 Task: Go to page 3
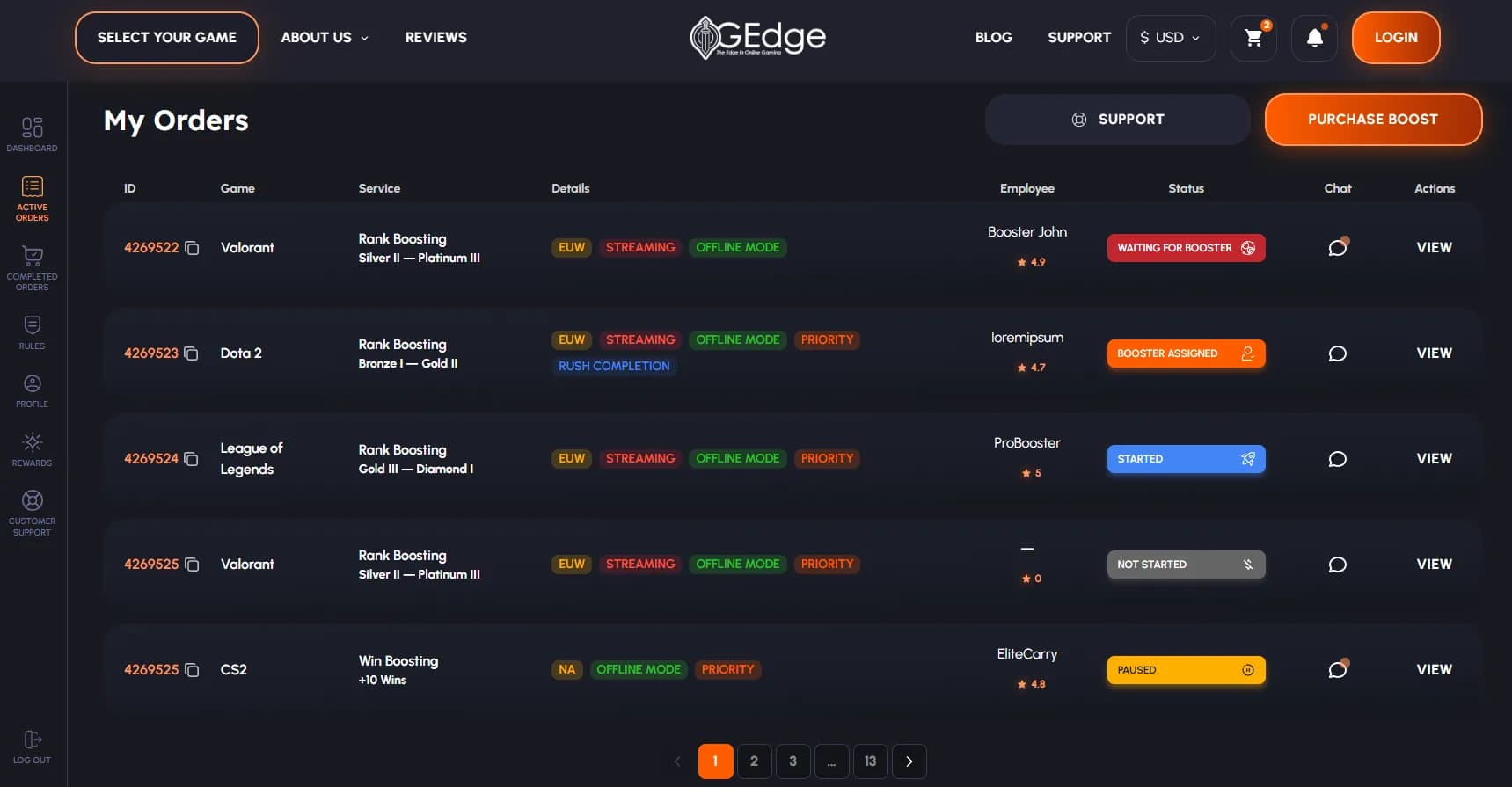[x=793, y=761]
